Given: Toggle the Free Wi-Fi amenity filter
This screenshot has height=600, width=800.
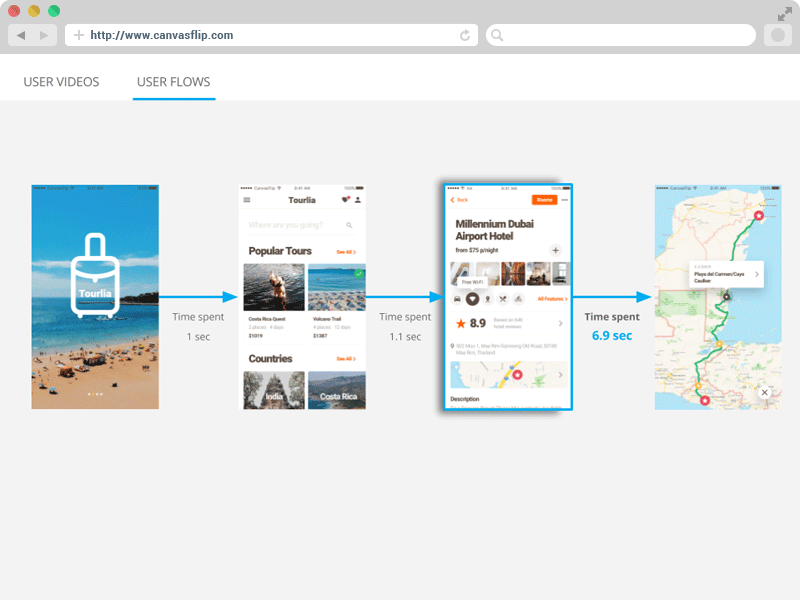Looking at the screenshot, I should 474,299.
